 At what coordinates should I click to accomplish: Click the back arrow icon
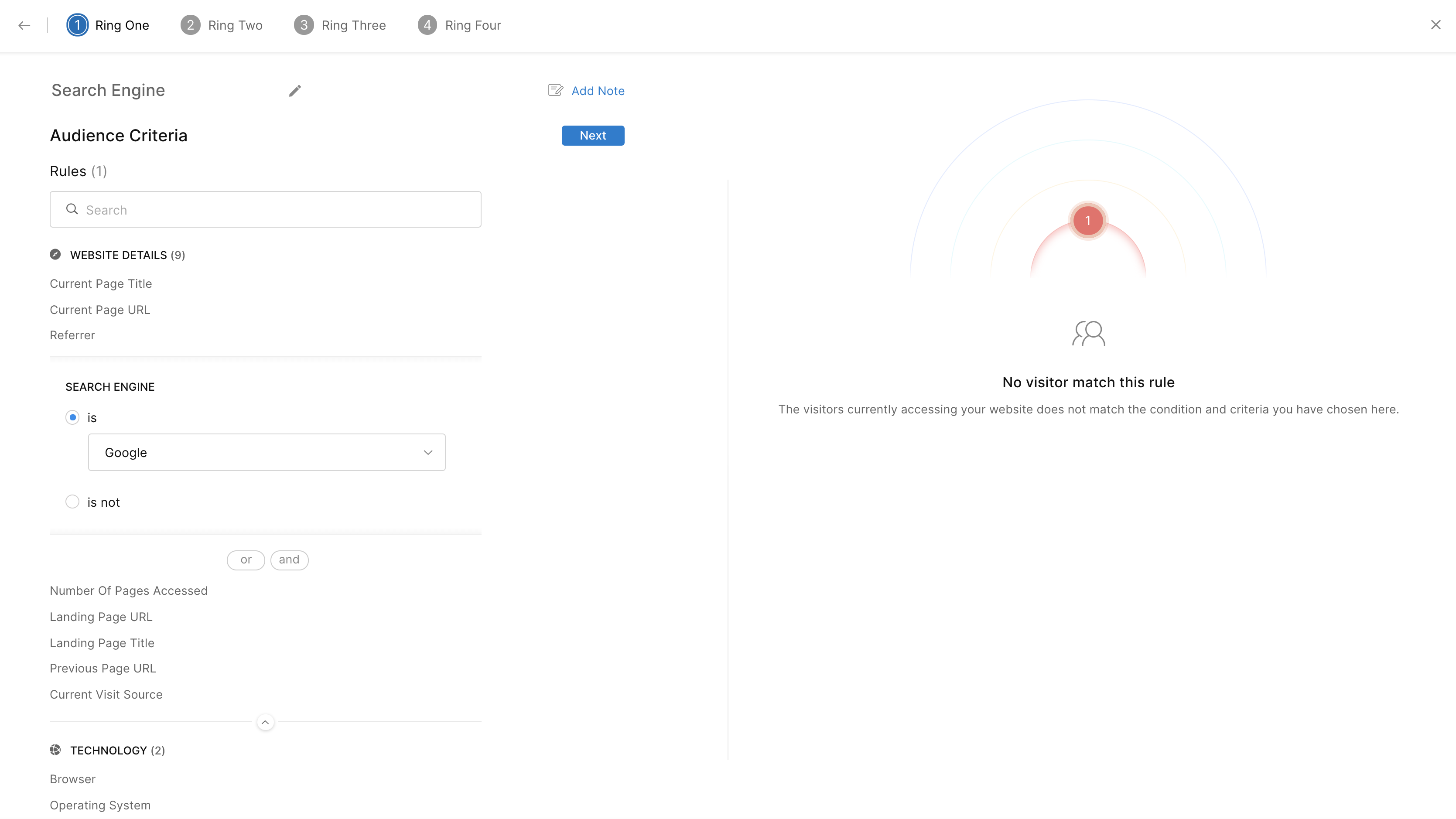pyautogui.click(x=24, y=25)
